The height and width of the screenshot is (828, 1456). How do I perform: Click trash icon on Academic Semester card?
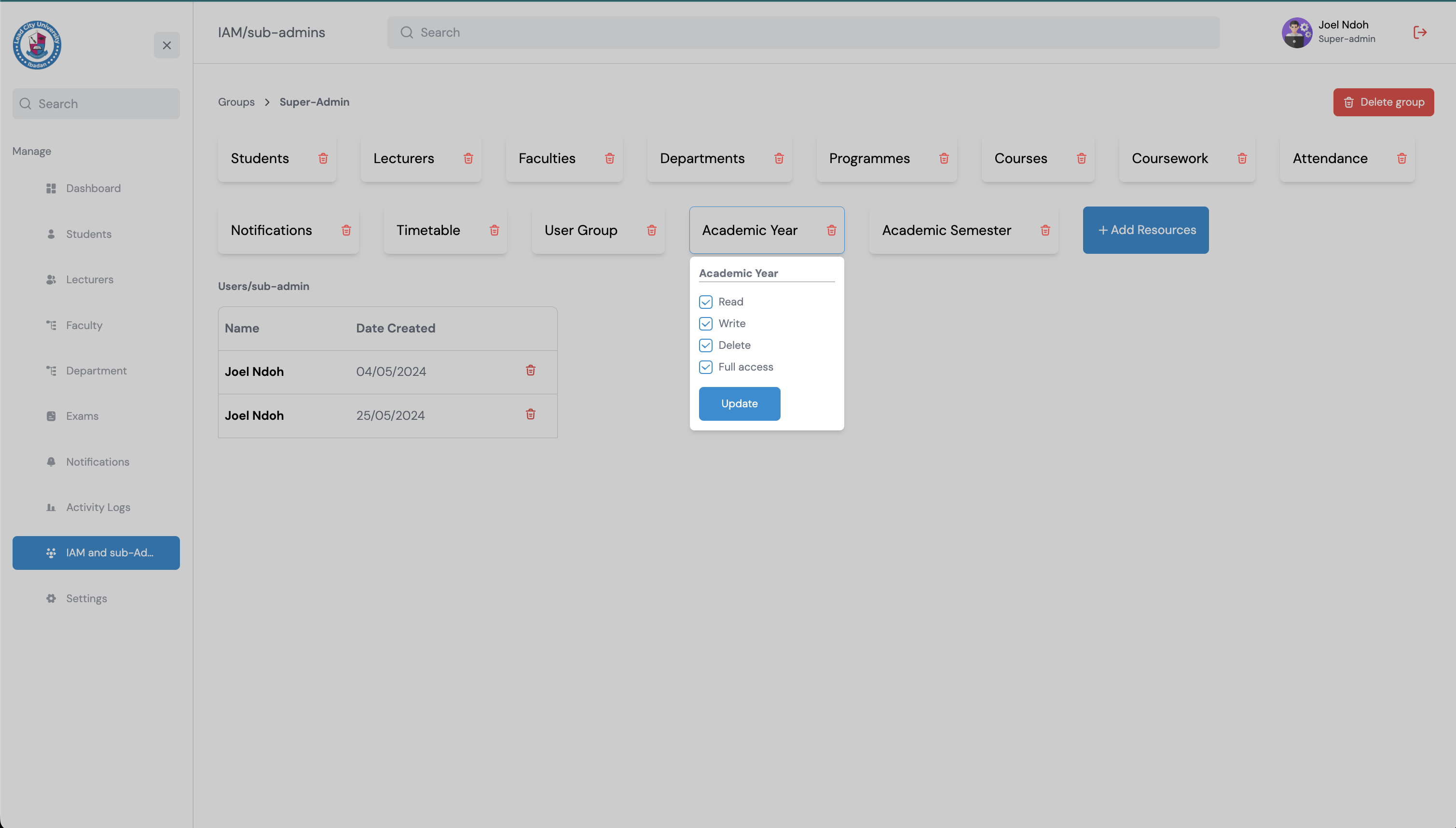coord(1045,230)
